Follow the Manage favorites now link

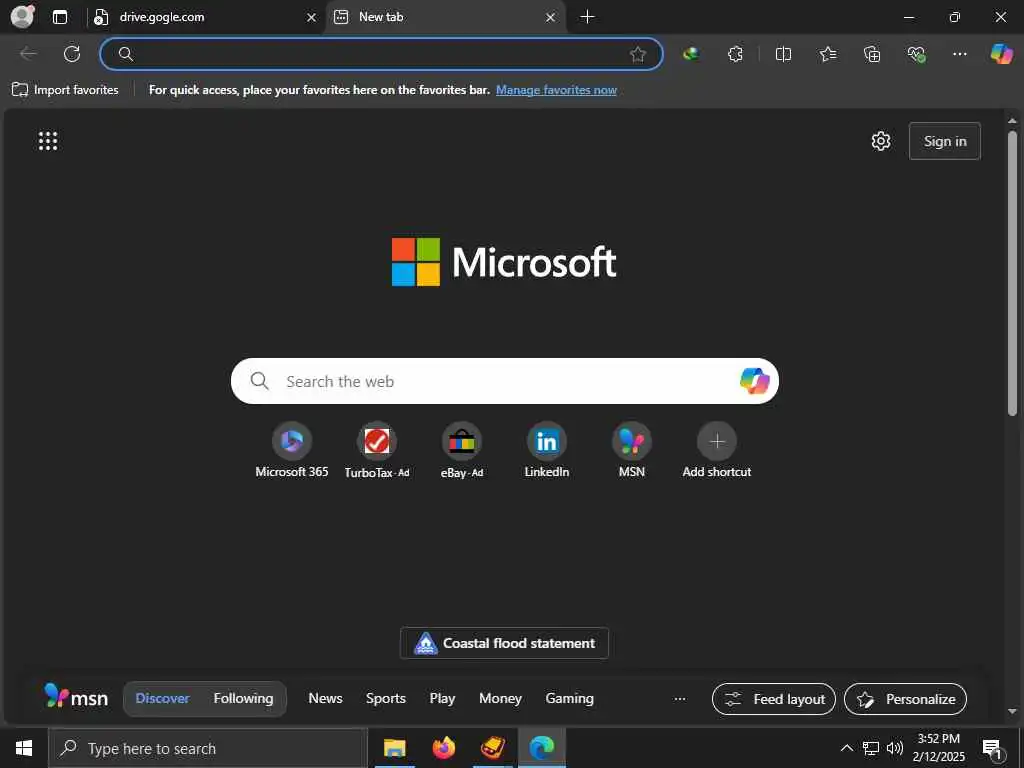556,90
